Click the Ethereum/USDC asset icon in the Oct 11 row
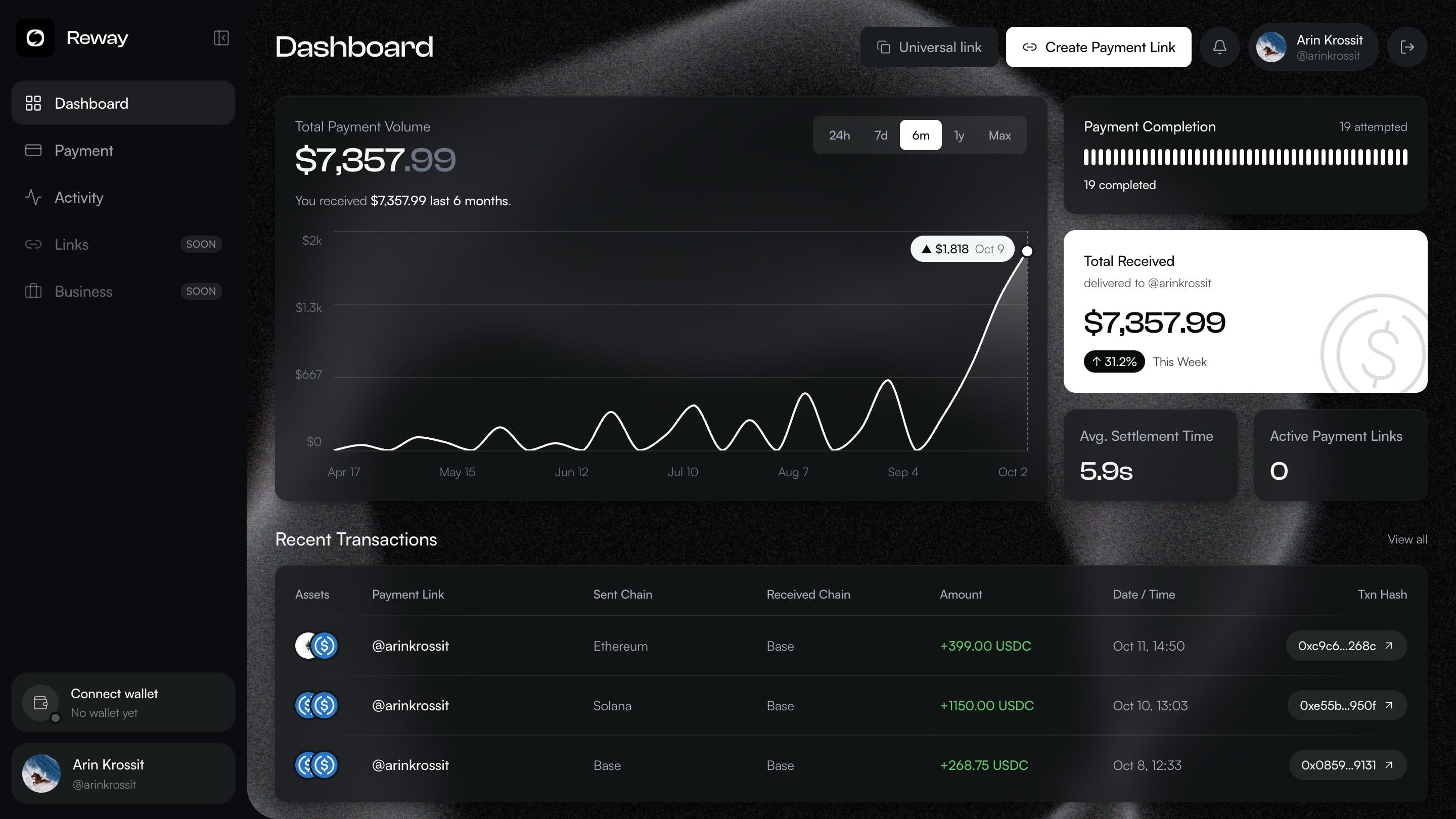 [x=316, y=646]
